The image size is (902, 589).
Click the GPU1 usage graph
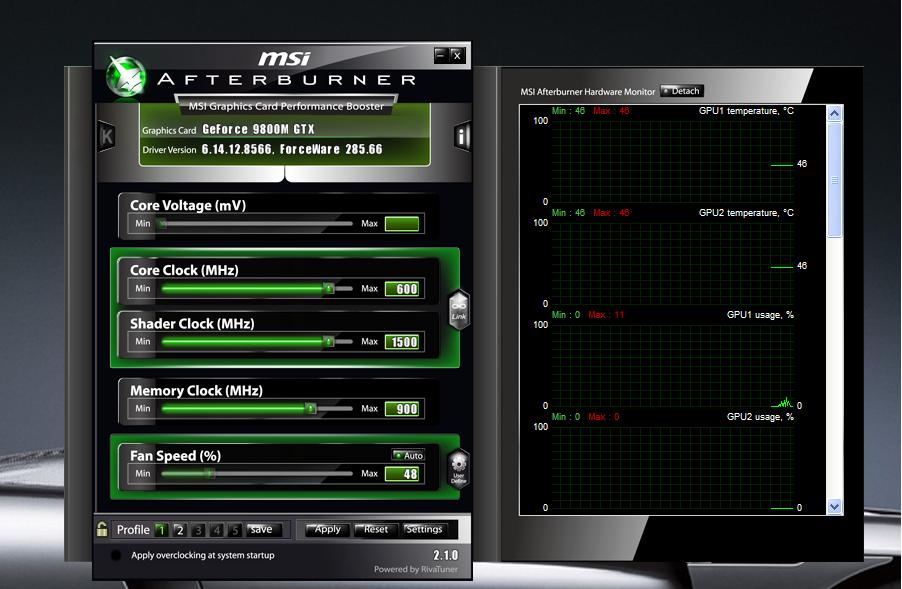(672, 365)
